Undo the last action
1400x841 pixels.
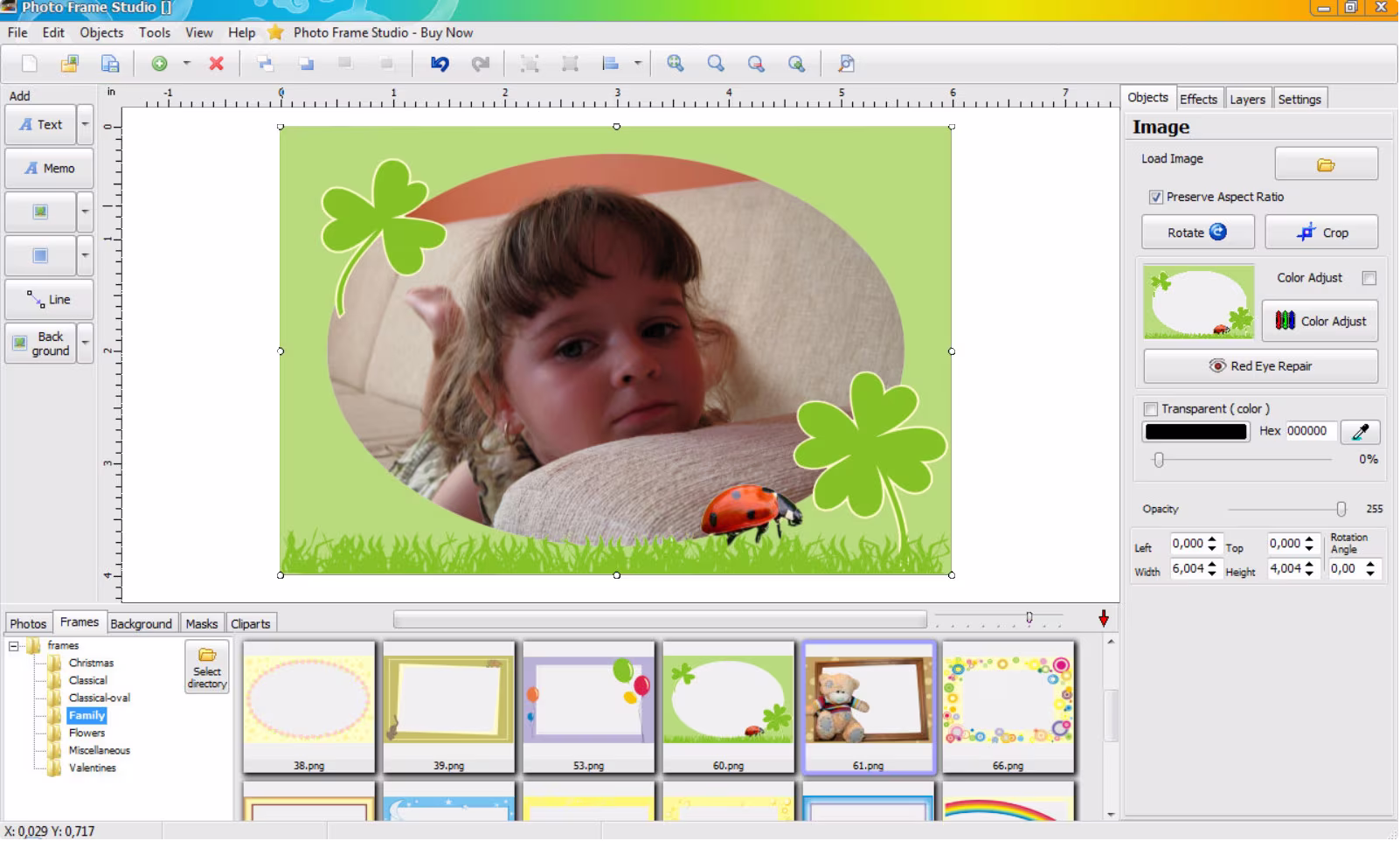pos(440,64)
